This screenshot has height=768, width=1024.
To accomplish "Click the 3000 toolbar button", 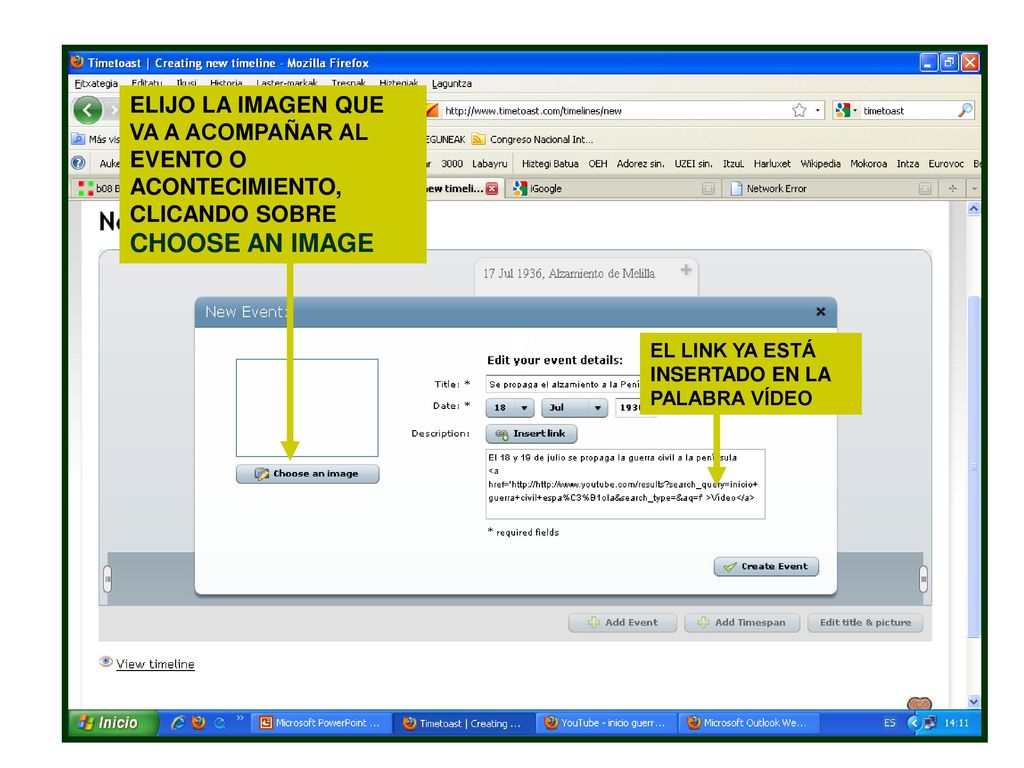I will [451, 163].
